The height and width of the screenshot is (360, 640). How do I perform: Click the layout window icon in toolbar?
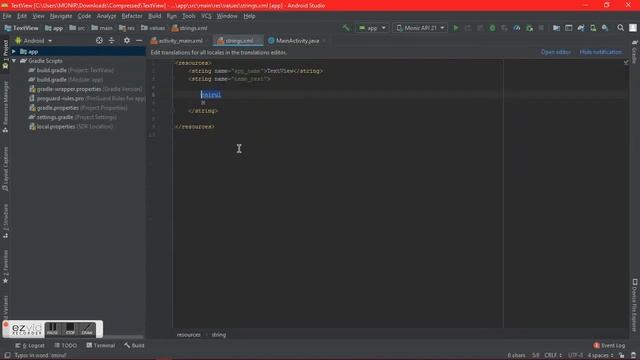pyautogui.click(x=569, y=28)
